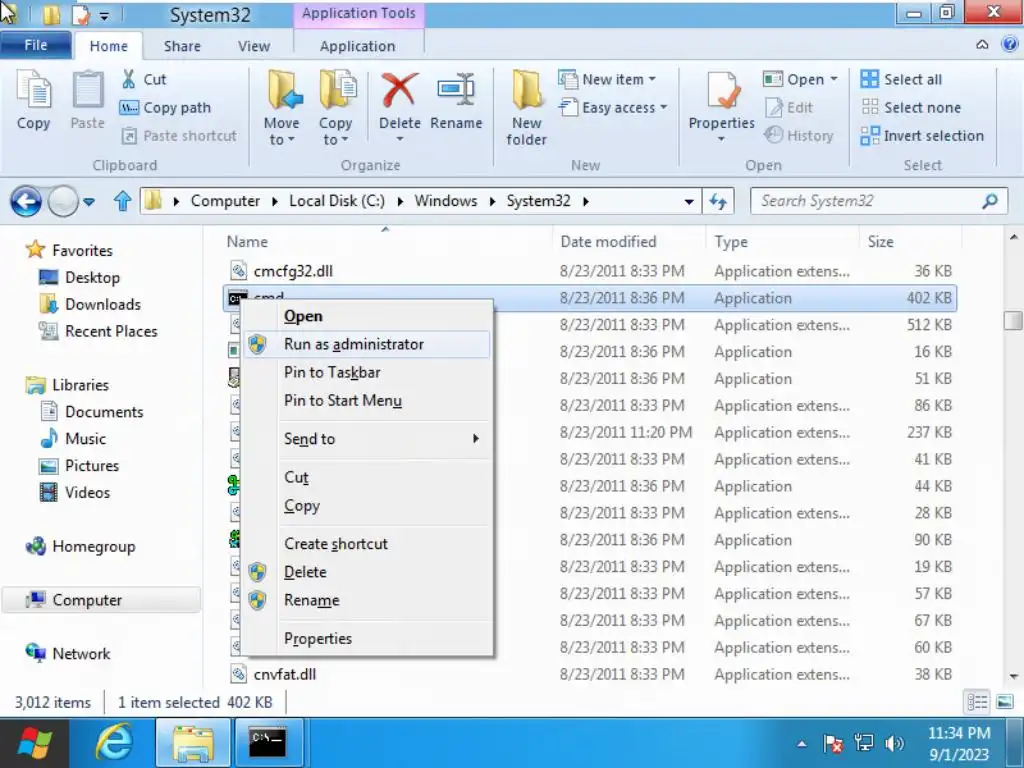
Task: Click the Properties checkmark icon in ribbon
Action: (722, 91)
